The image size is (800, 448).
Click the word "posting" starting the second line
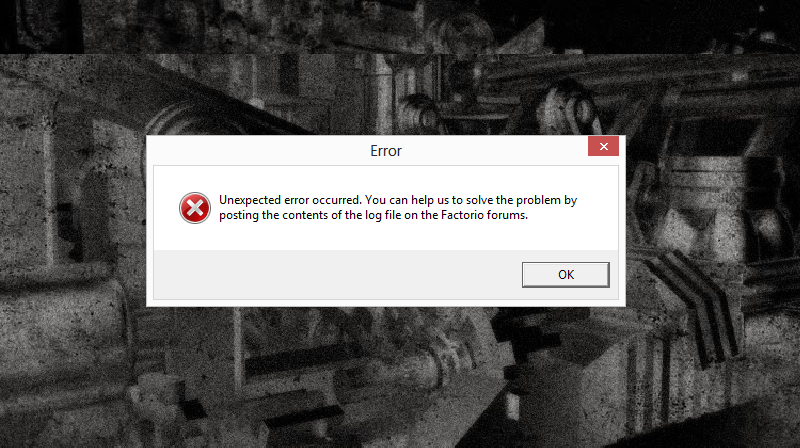(x=239, y=215)
